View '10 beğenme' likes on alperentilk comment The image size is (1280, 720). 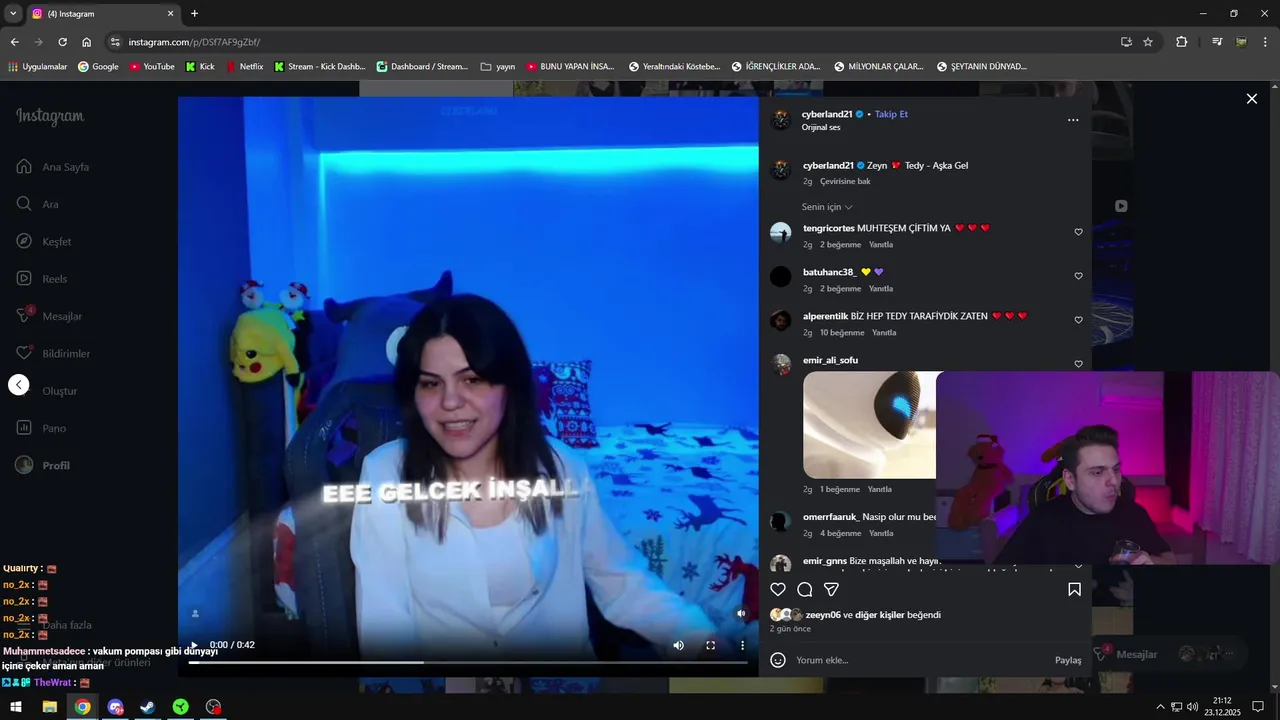tap(842, 333)
